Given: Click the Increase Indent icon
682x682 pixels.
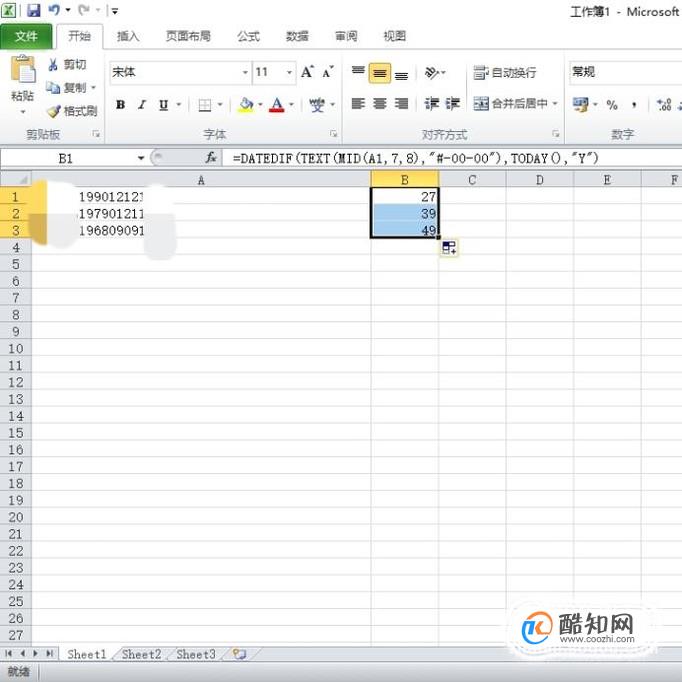Looking at the screenshot, I should pyautogui.click(x=452, y=104).
